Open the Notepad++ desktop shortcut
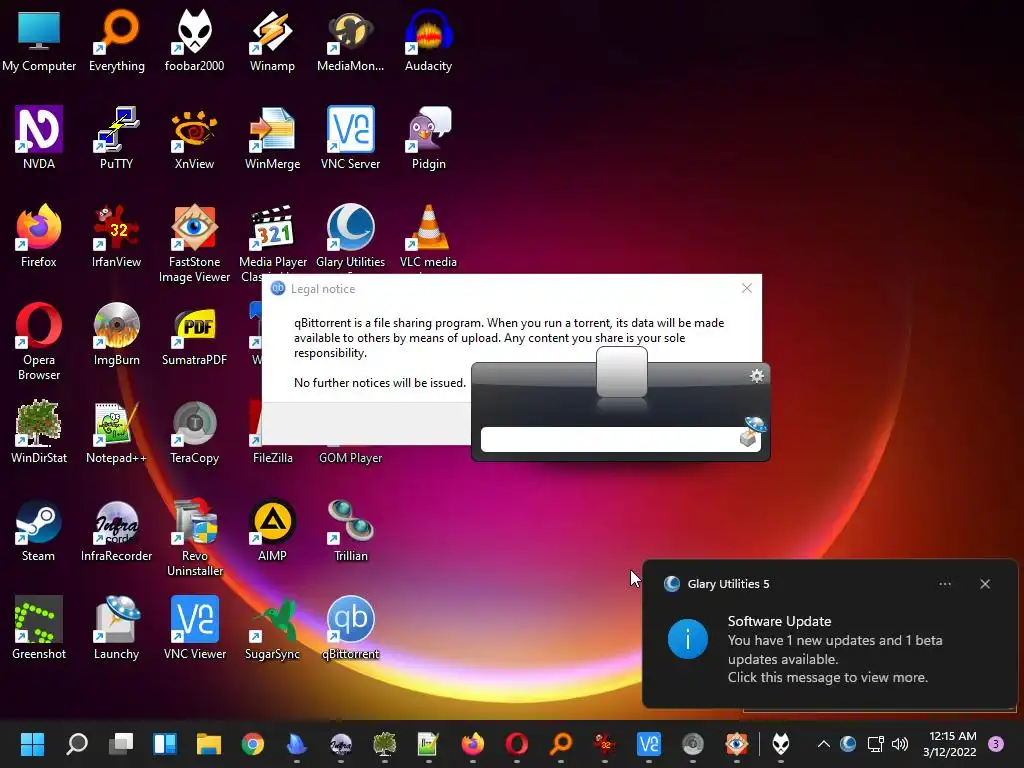The height and width of the screenshot is (768, 1024). tap(116, 431)
